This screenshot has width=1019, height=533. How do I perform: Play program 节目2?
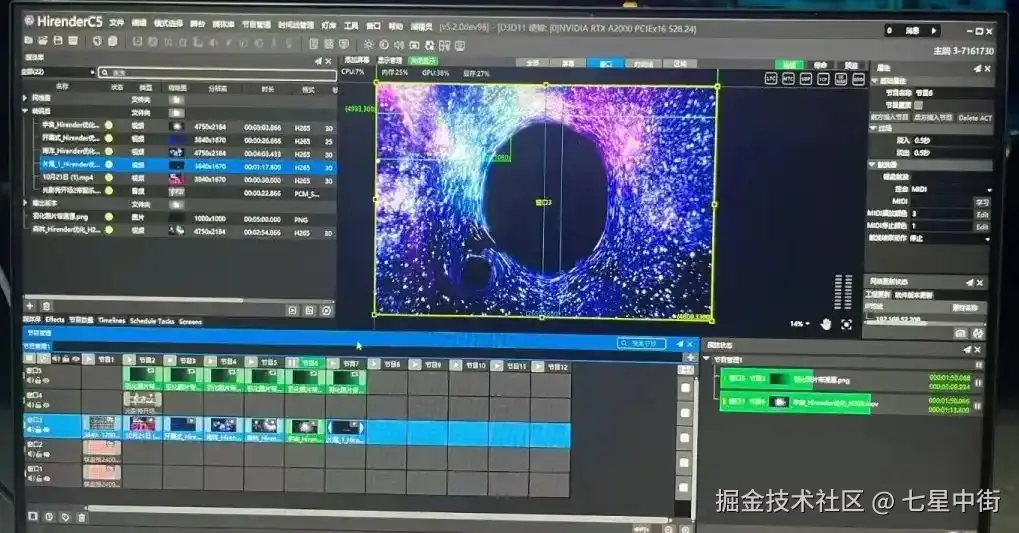pyautogui.click(x=129, y=359)
